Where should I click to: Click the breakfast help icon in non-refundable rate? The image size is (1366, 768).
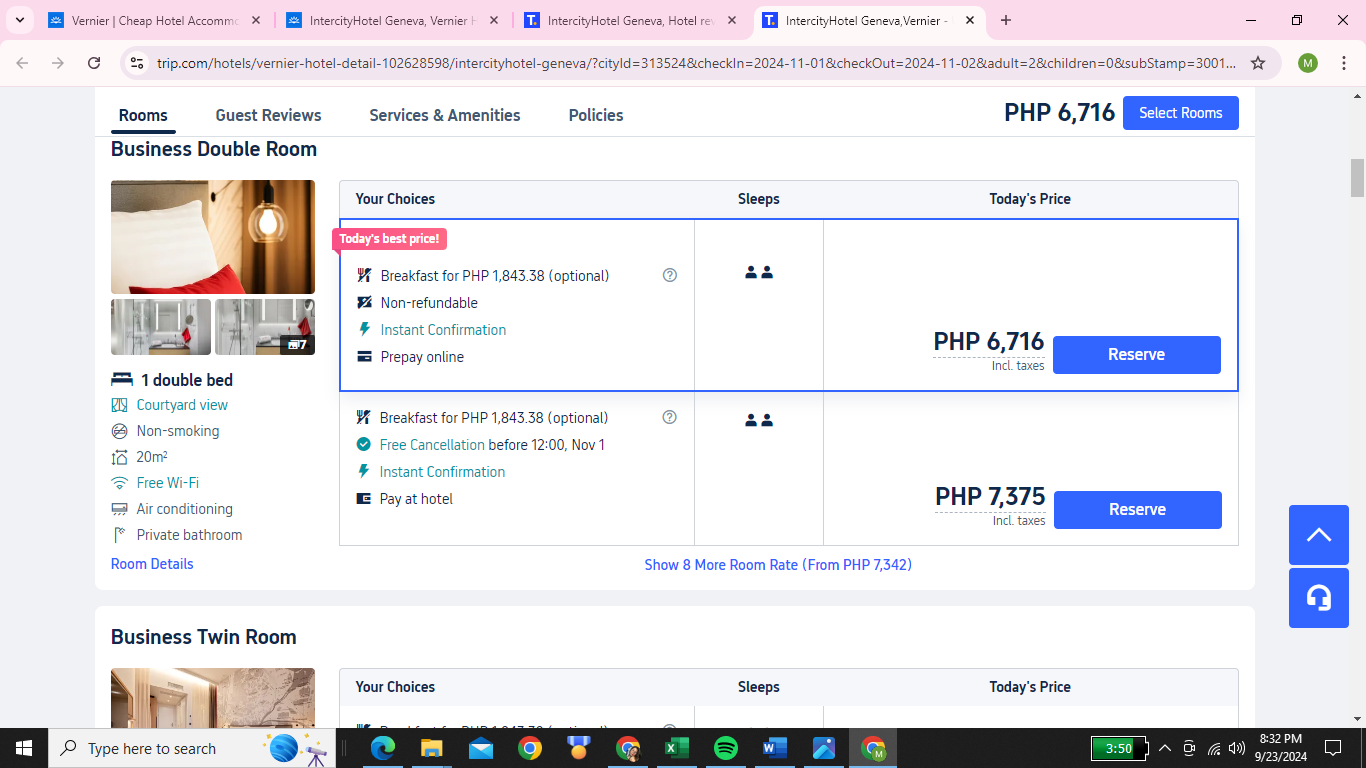(x=670, y=275)
